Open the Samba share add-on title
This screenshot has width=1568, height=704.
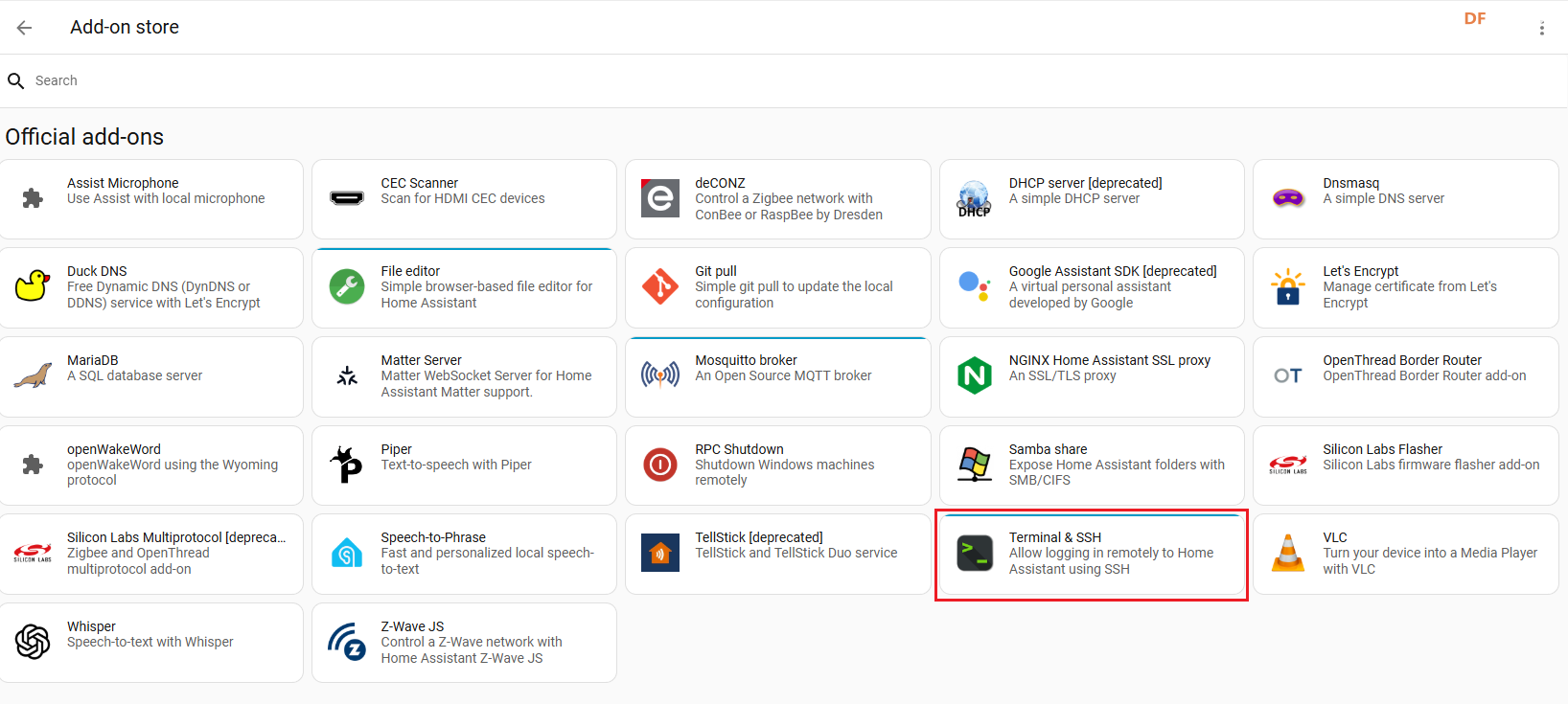coord(1049,449)
